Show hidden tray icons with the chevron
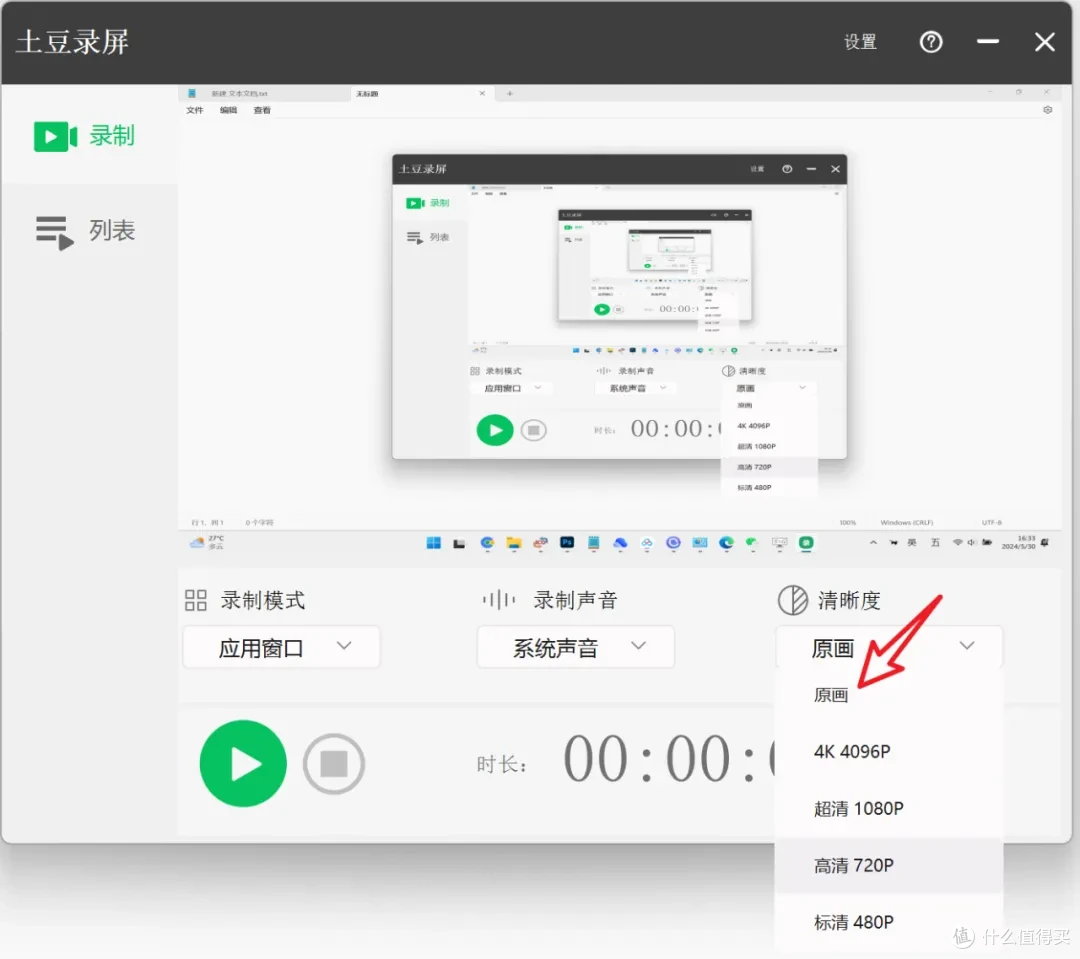Image resolution: width=1080 pixels, height=959 pixels. pos(873,543)
